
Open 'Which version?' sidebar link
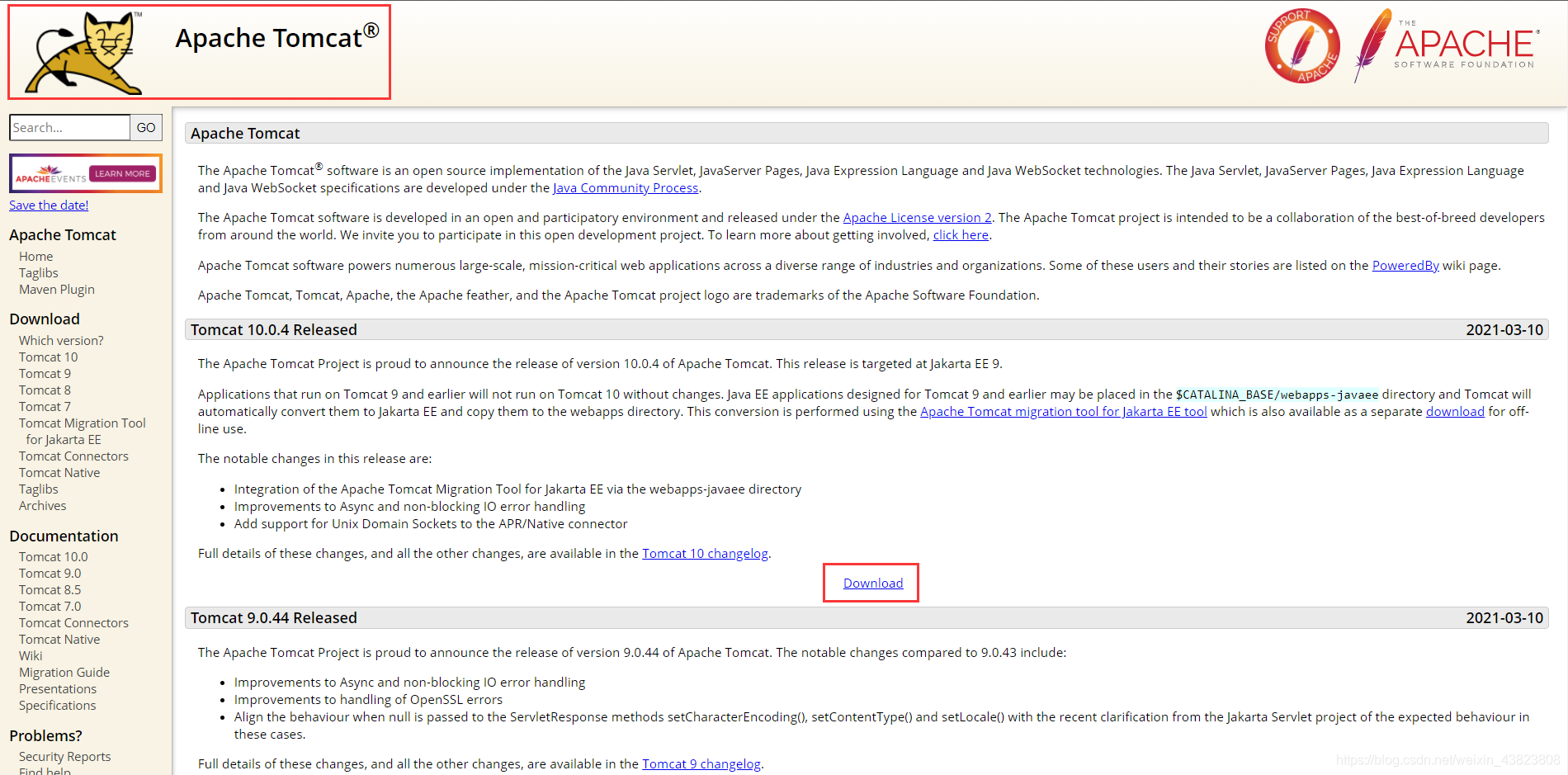click(x=61, y=341)
